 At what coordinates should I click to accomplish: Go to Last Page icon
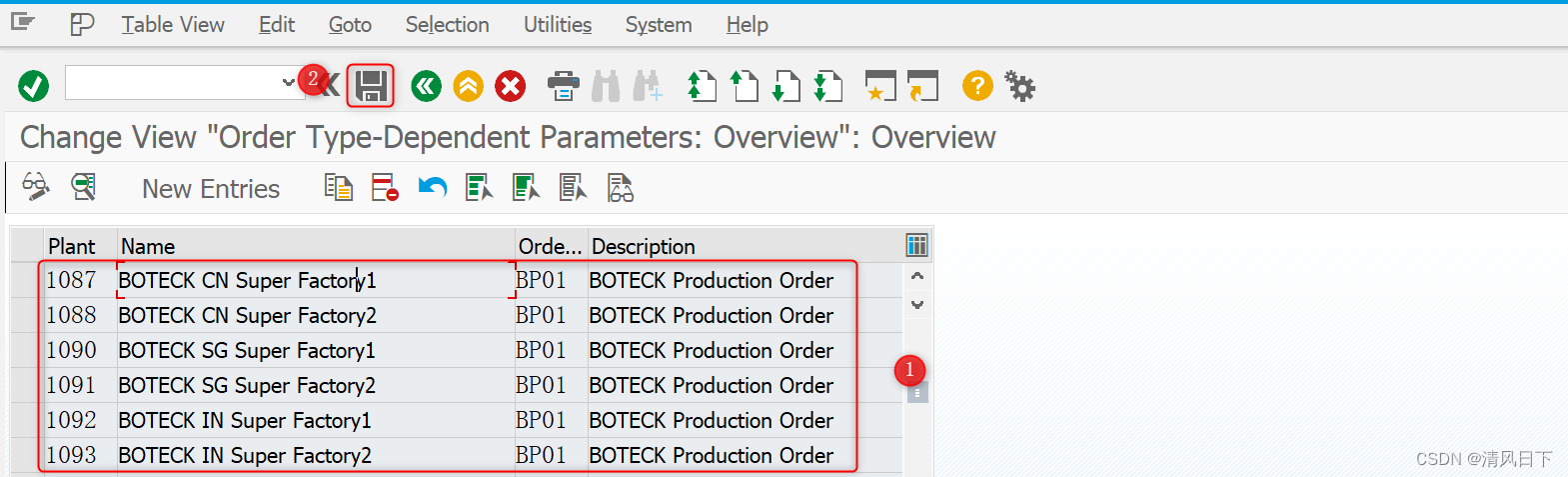(828, 86)
